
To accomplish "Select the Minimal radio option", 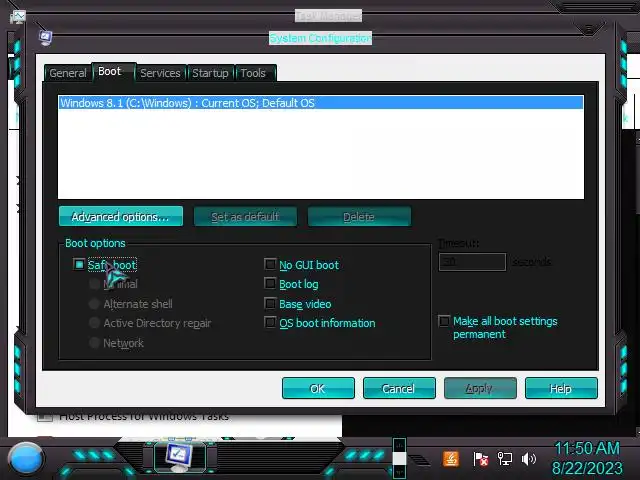I will coord(94,284).
